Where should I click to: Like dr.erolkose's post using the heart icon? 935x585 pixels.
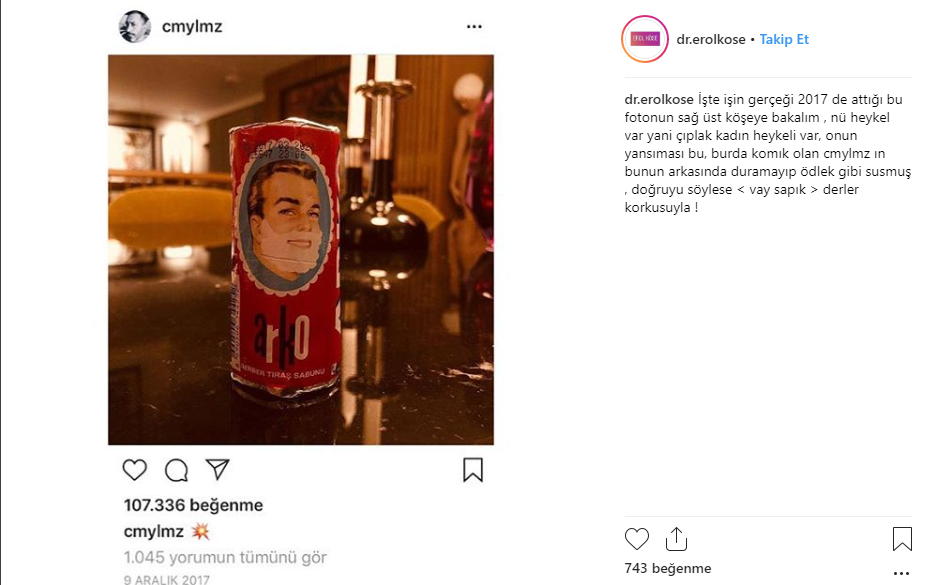(x=637, y=538)
